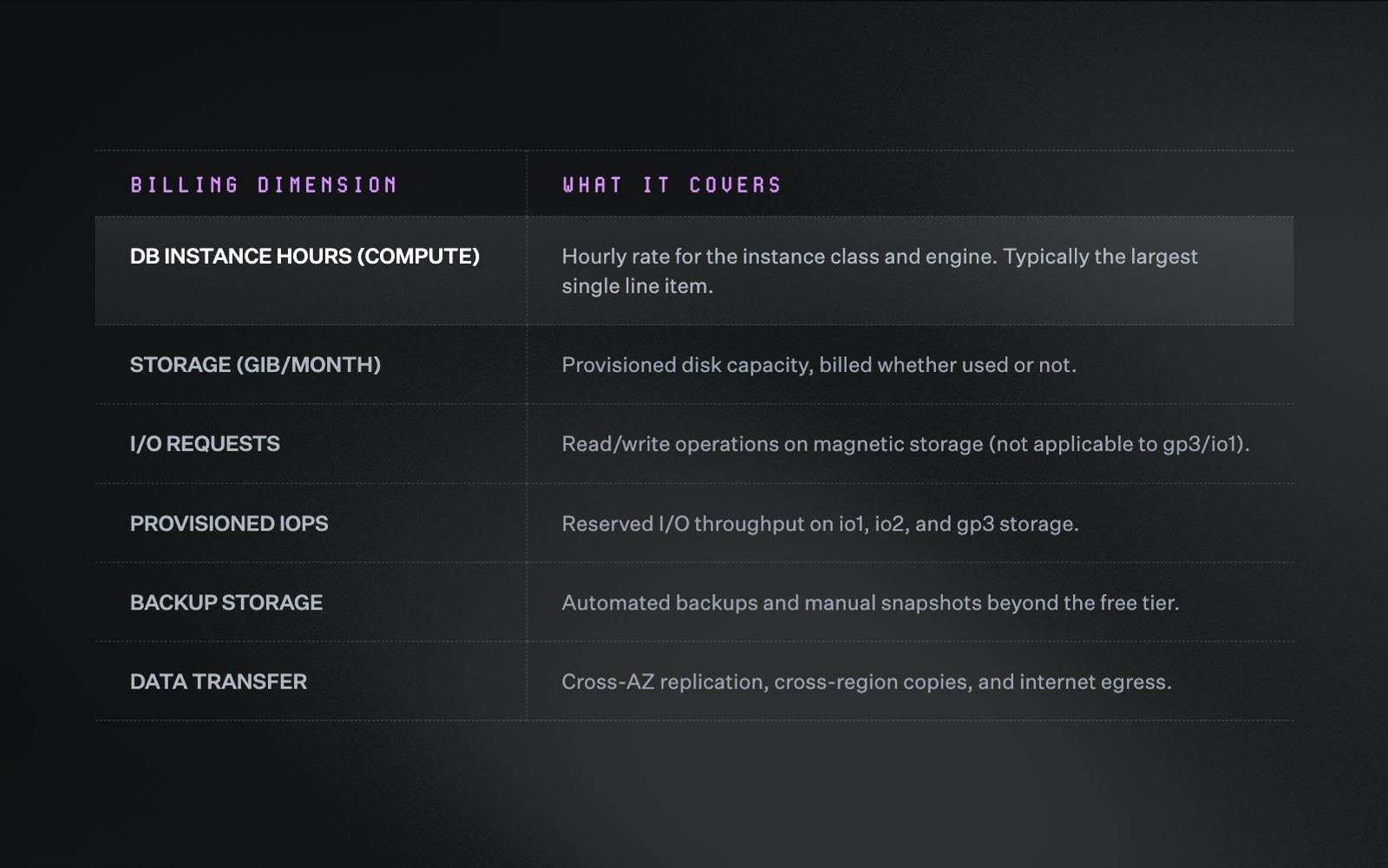
Task: Click the Cross-AZ replication description text
Action: pyautogui.click(x=867, y=682)
